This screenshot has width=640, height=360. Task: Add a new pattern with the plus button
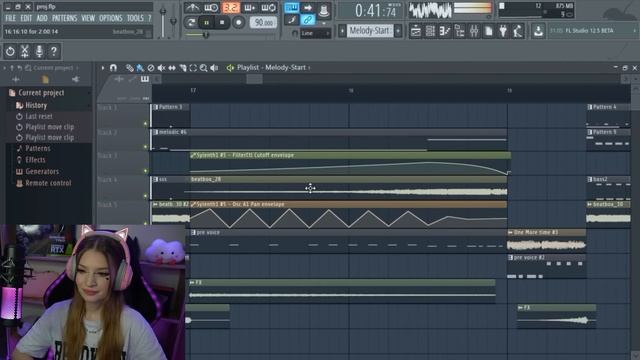point(398,31)
